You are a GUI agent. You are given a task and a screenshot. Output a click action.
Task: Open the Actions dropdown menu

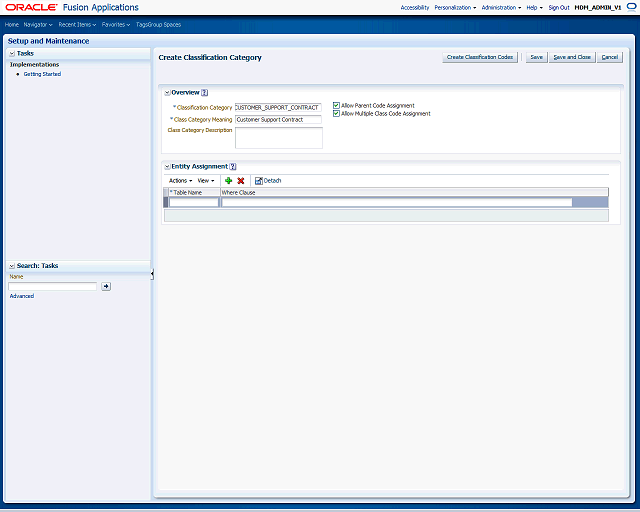pos(180,180)
